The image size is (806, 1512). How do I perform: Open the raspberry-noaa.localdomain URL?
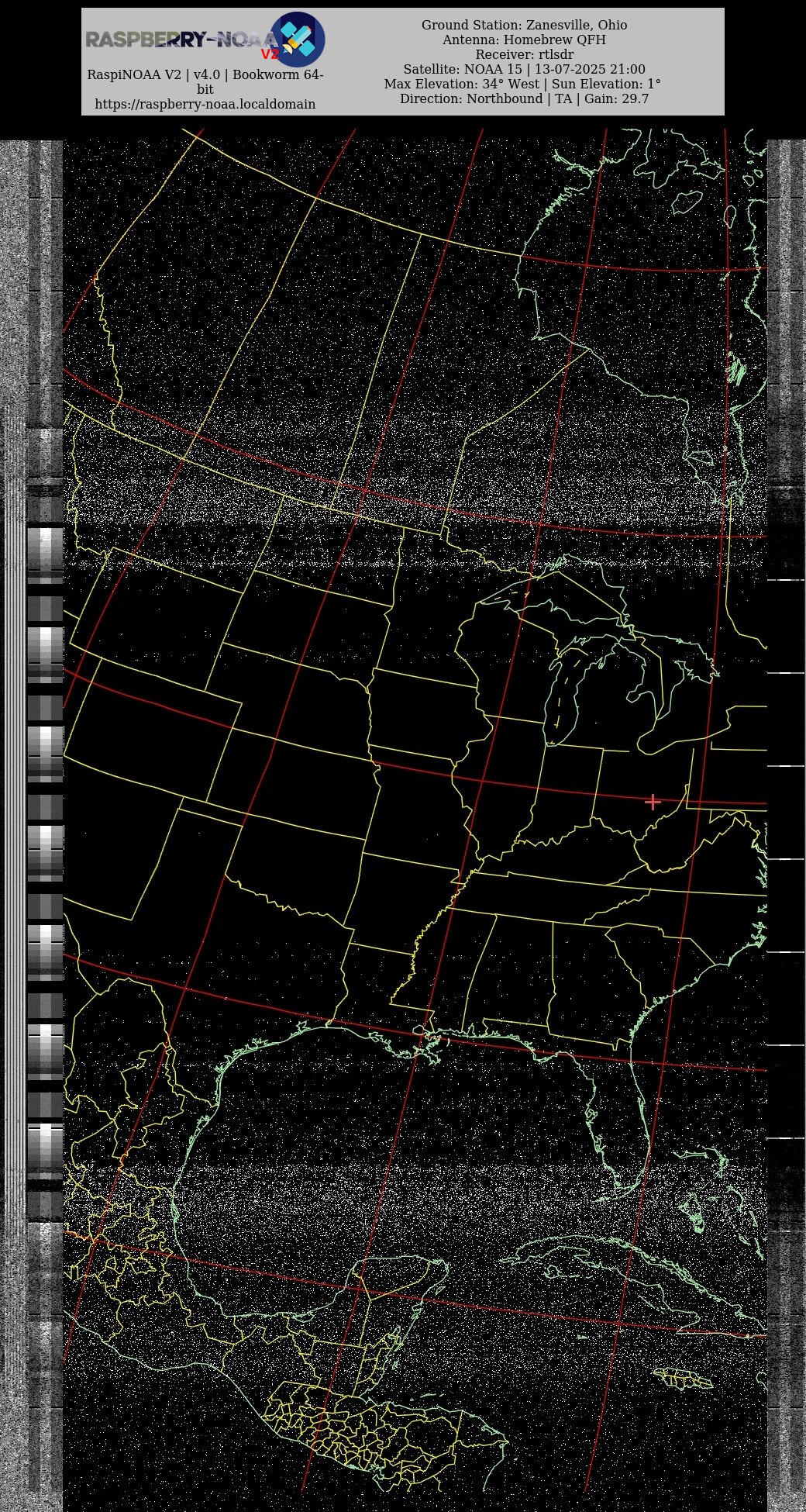pyautogui.click(x=205, y=104)
